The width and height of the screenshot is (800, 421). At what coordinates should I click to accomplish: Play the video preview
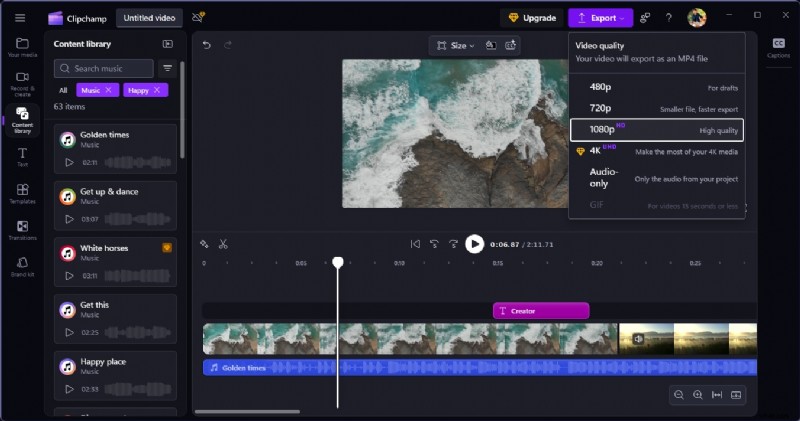pos(474,244)
